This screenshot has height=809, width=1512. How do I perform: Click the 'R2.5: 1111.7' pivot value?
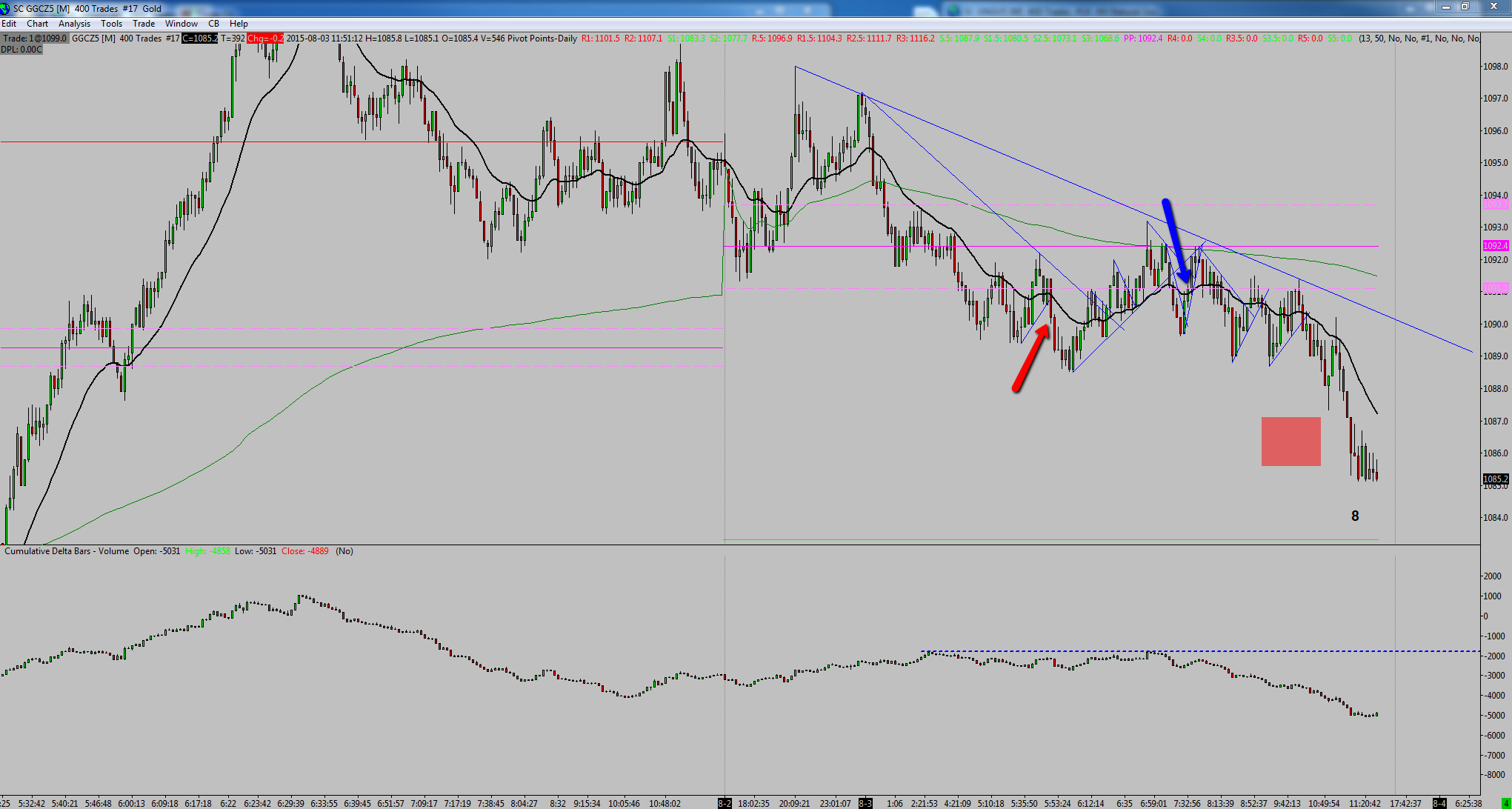point(870,39)
